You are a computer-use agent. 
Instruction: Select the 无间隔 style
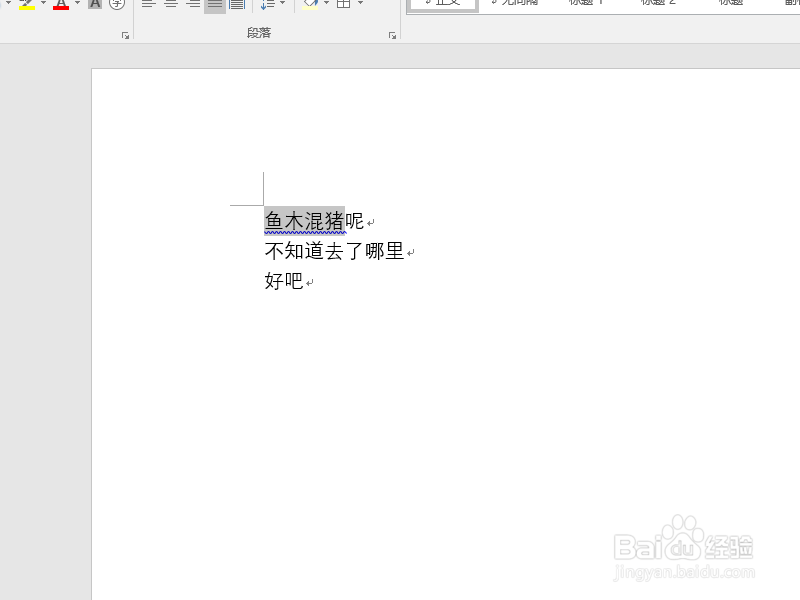[517, 3]
